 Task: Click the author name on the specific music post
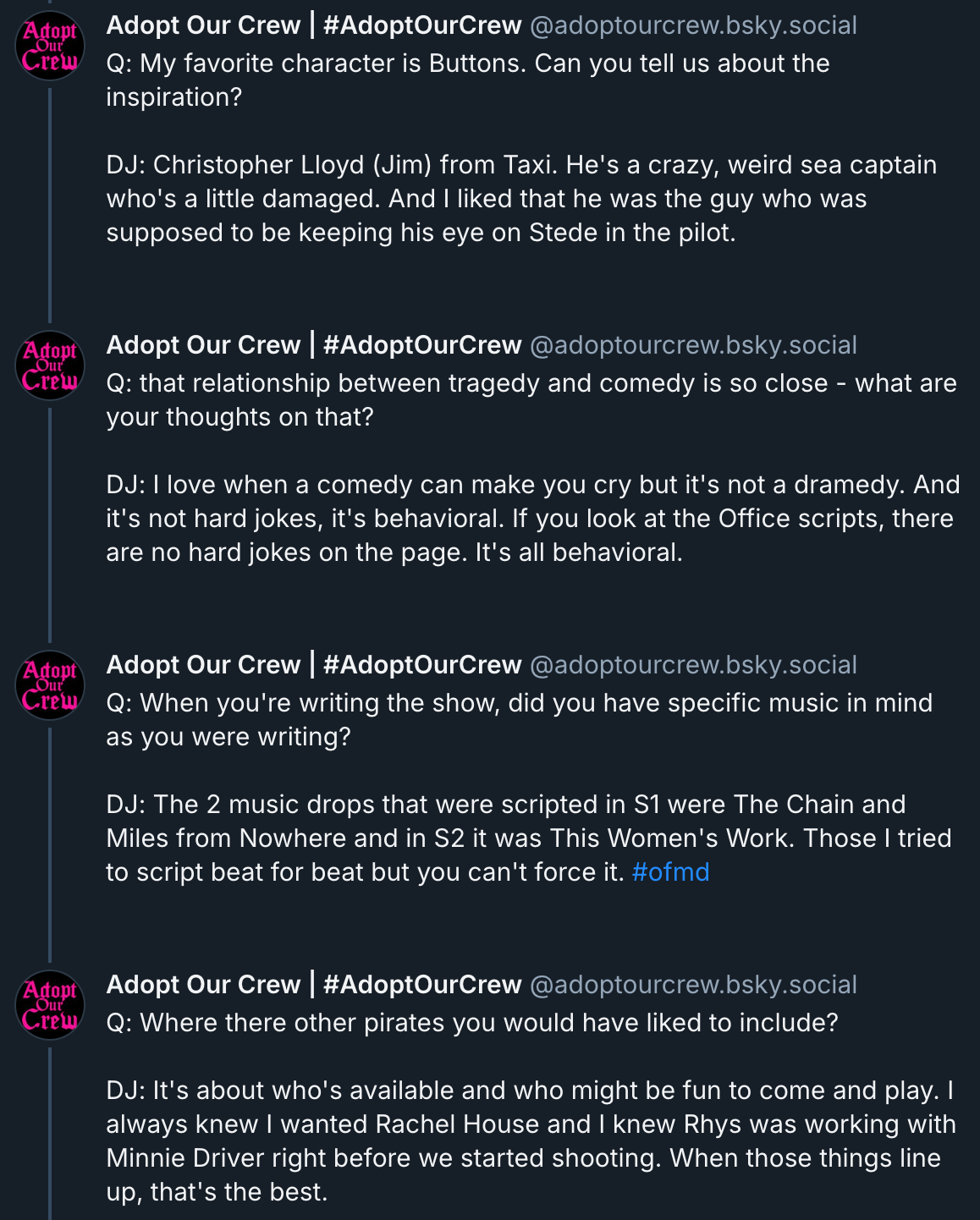(313, 665)
